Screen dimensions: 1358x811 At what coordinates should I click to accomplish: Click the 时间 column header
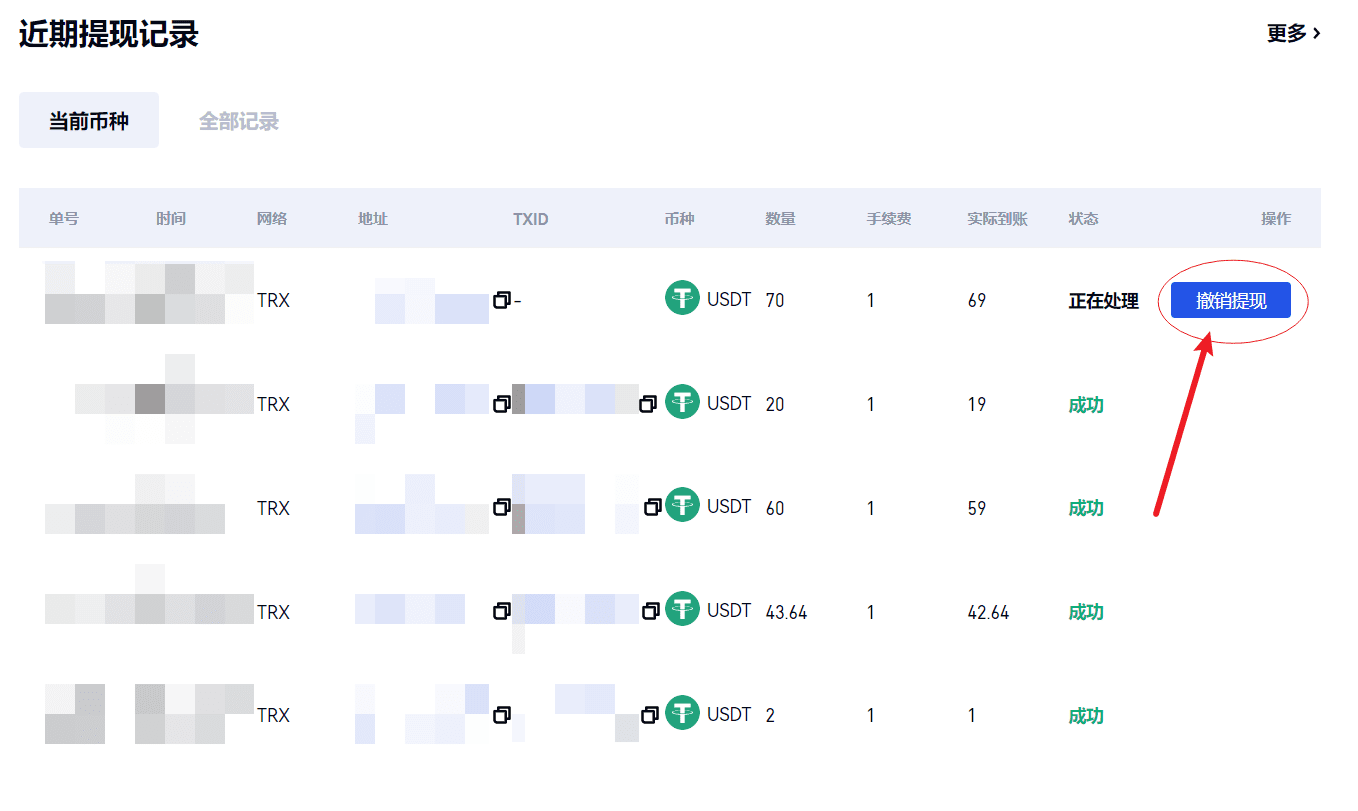(x=171, y=218)
